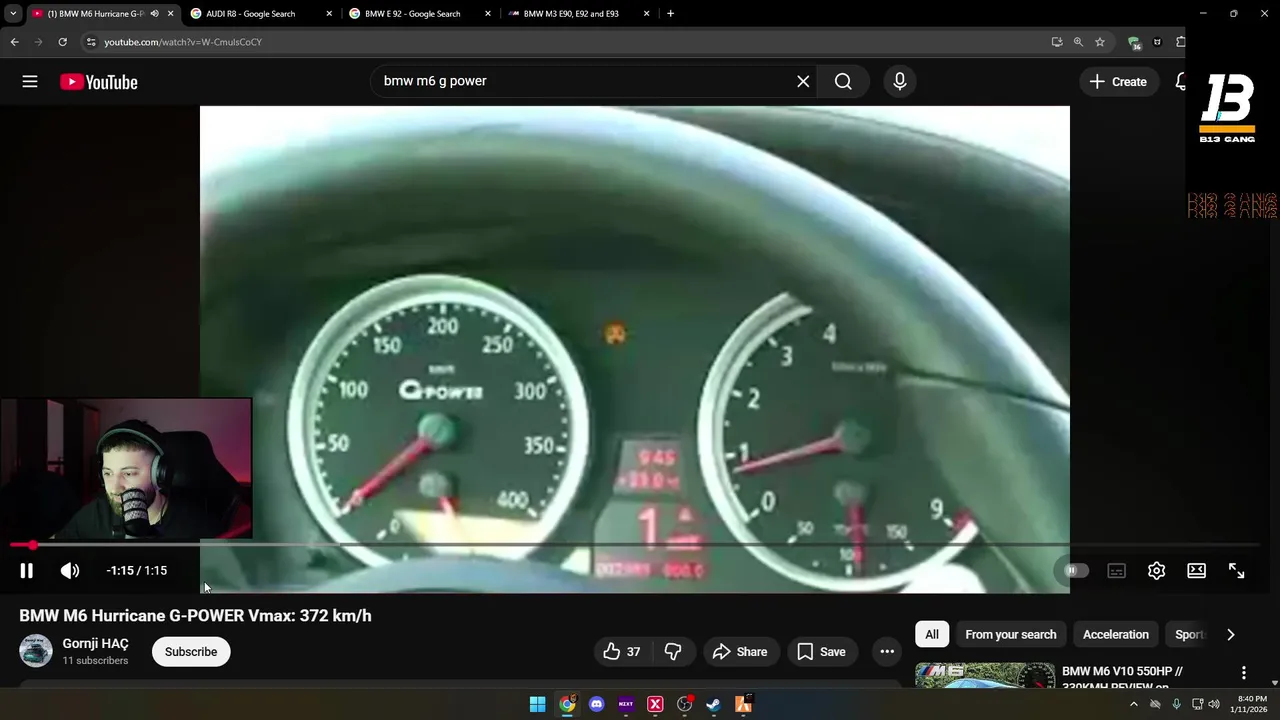Close the AUDI R8 tab
Image resolution: width=1280 pixels, height=720 pixels.
[329, 14]
